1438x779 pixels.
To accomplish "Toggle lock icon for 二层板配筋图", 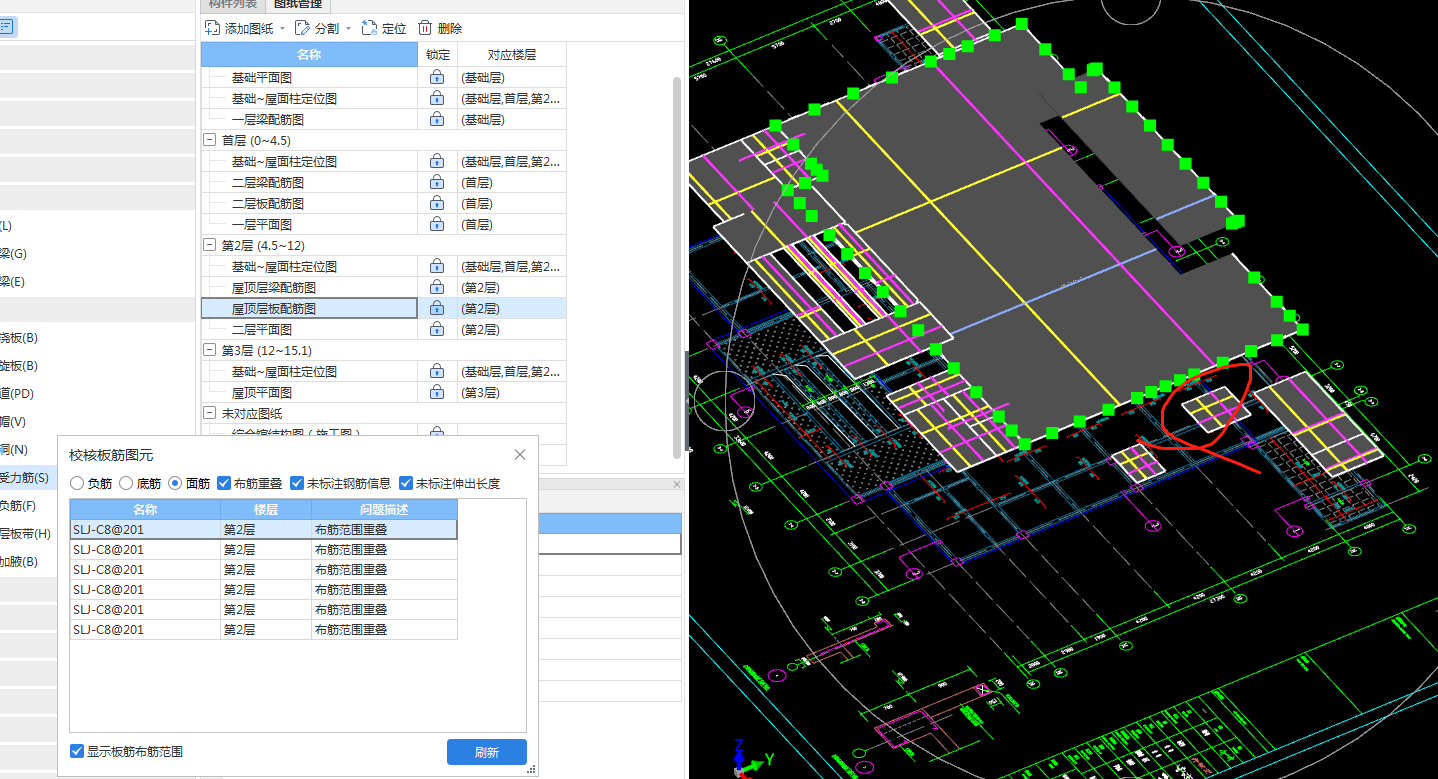I will [x=437, y=203].
